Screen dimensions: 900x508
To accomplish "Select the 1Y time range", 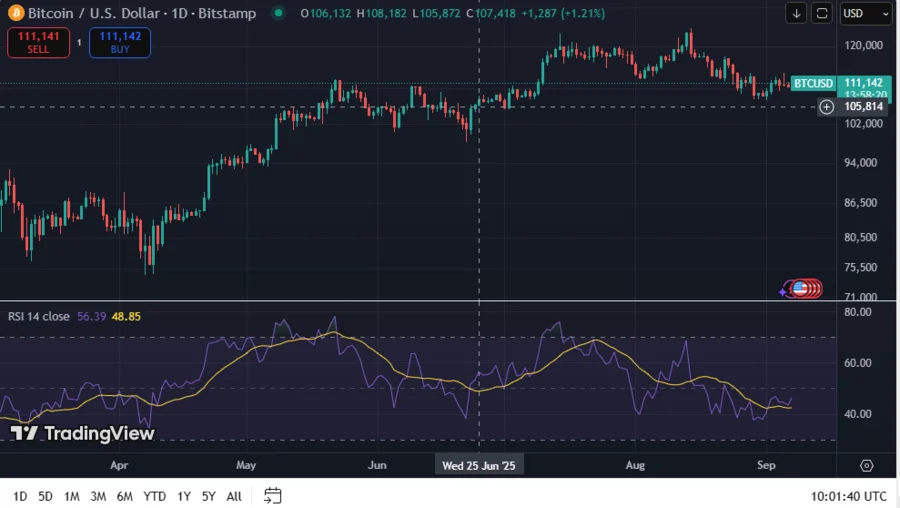I will click(x=184, y=496).
